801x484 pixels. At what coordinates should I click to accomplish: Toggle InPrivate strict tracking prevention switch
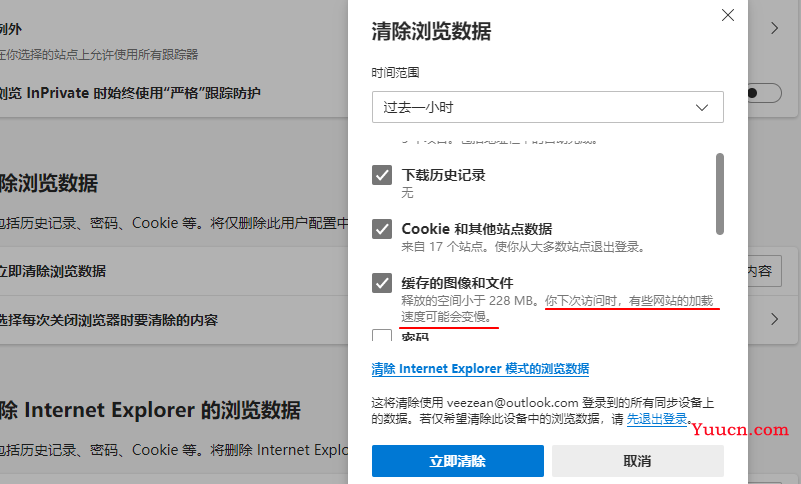pyautogui.click(x=765, y=93)
